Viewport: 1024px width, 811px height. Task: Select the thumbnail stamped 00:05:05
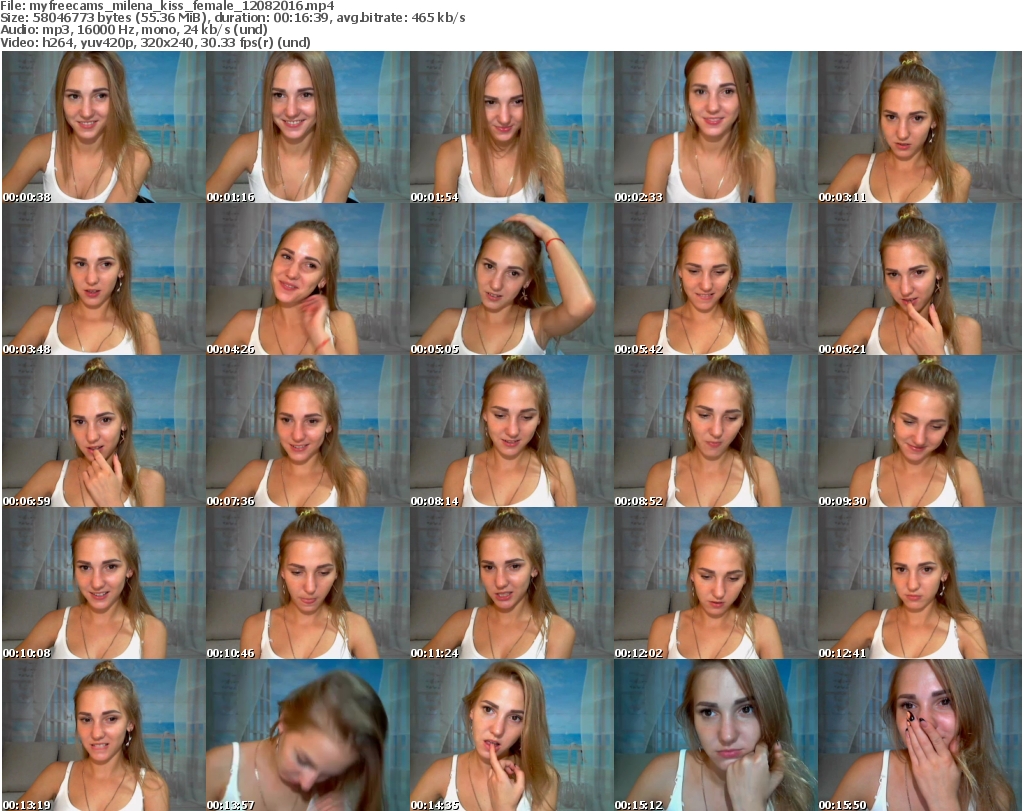(x=511, y=279)
